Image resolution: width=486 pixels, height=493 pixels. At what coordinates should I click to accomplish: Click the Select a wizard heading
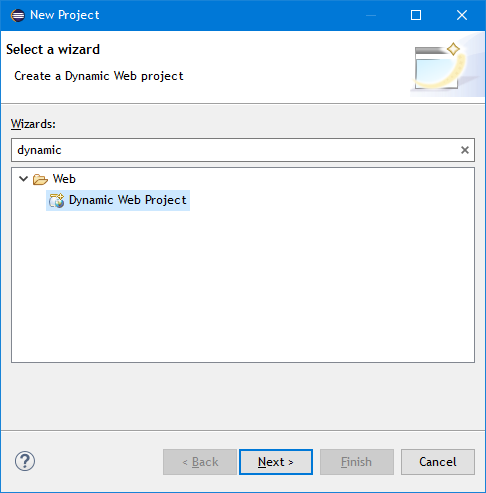53,50
